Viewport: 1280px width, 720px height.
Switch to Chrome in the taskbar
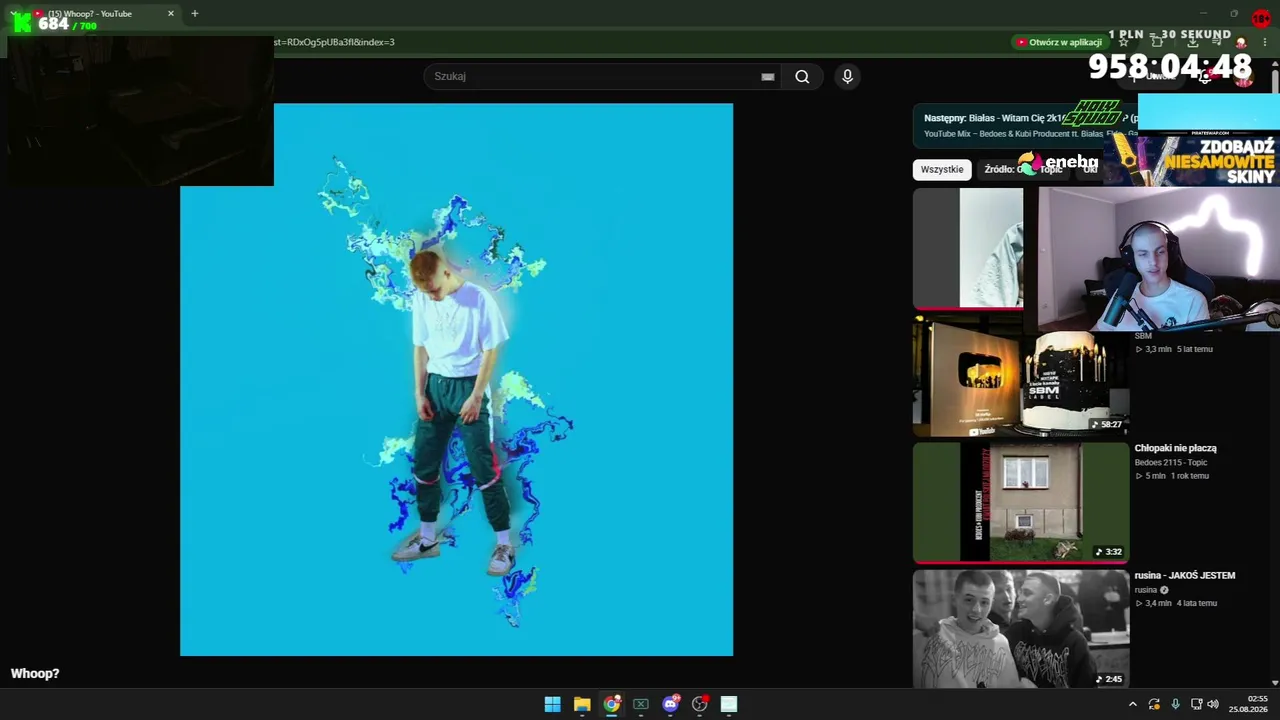pyautogui.click(x=612, y=704)
